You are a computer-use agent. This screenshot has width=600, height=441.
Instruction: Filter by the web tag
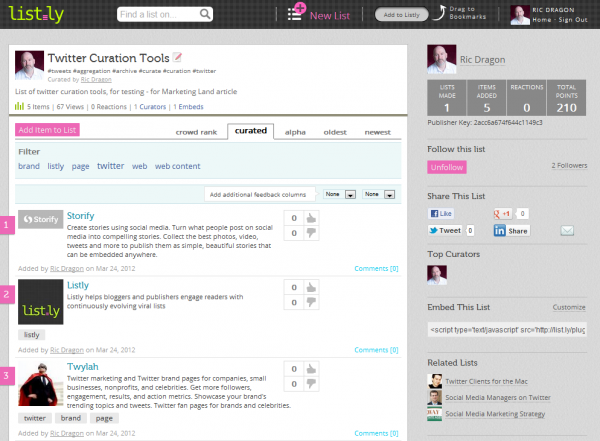pos(139,166)
